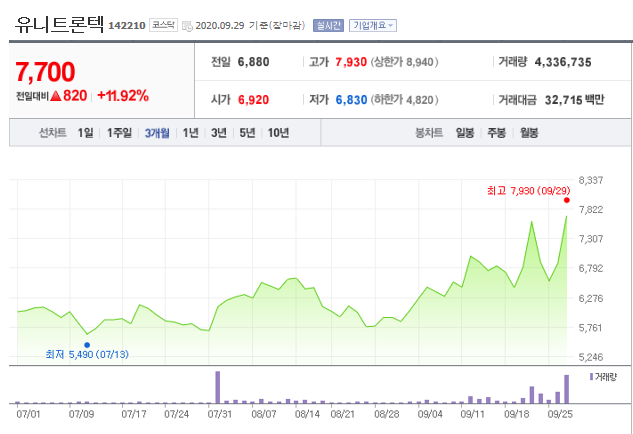
Task: Click the 07/01 date axis label
Action: pos(28,414)
